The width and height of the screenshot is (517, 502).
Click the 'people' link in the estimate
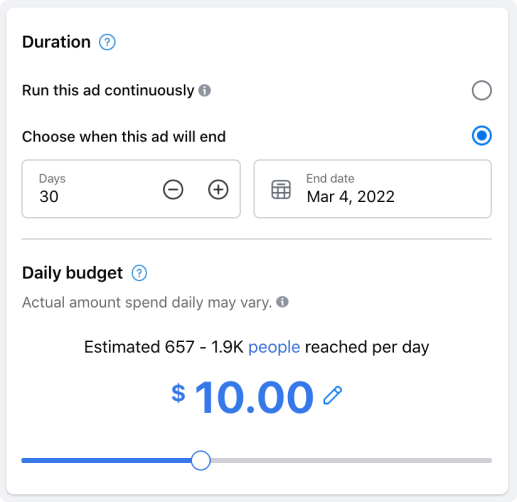[x=274, y=347]
